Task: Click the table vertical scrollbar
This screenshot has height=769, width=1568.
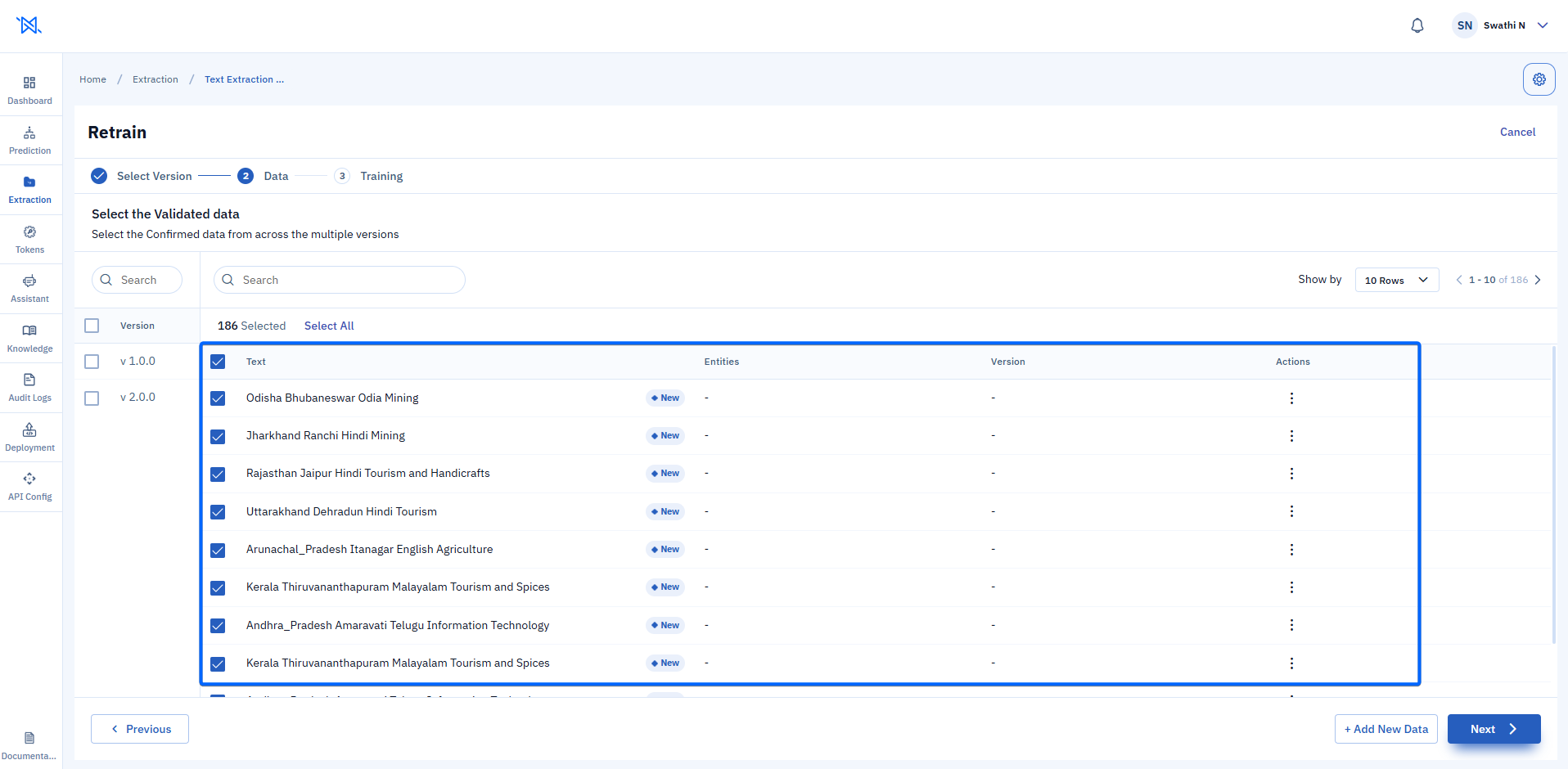Action: point(1553,495)
